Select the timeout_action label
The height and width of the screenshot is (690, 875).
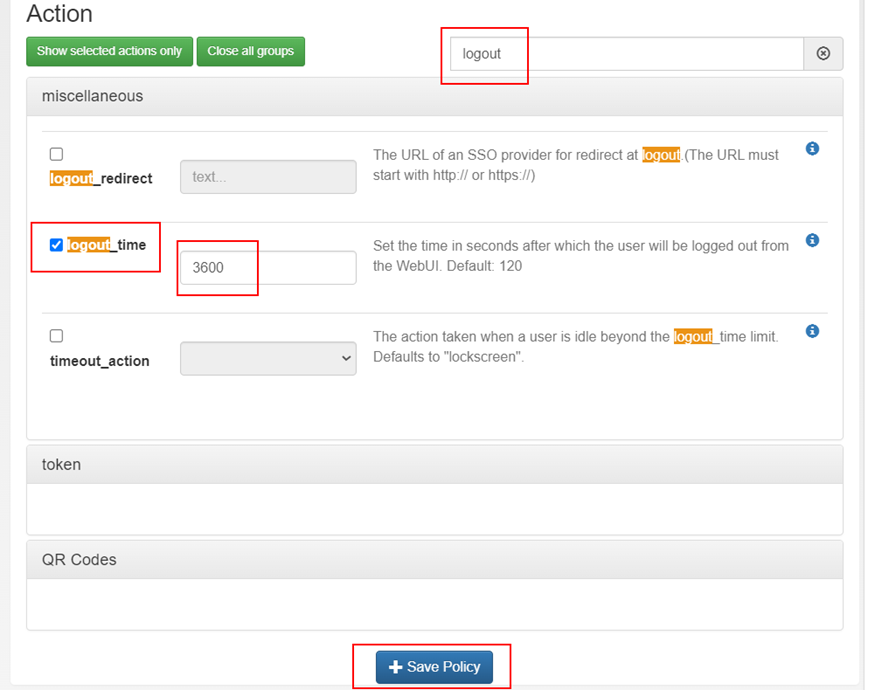(100, 361)
